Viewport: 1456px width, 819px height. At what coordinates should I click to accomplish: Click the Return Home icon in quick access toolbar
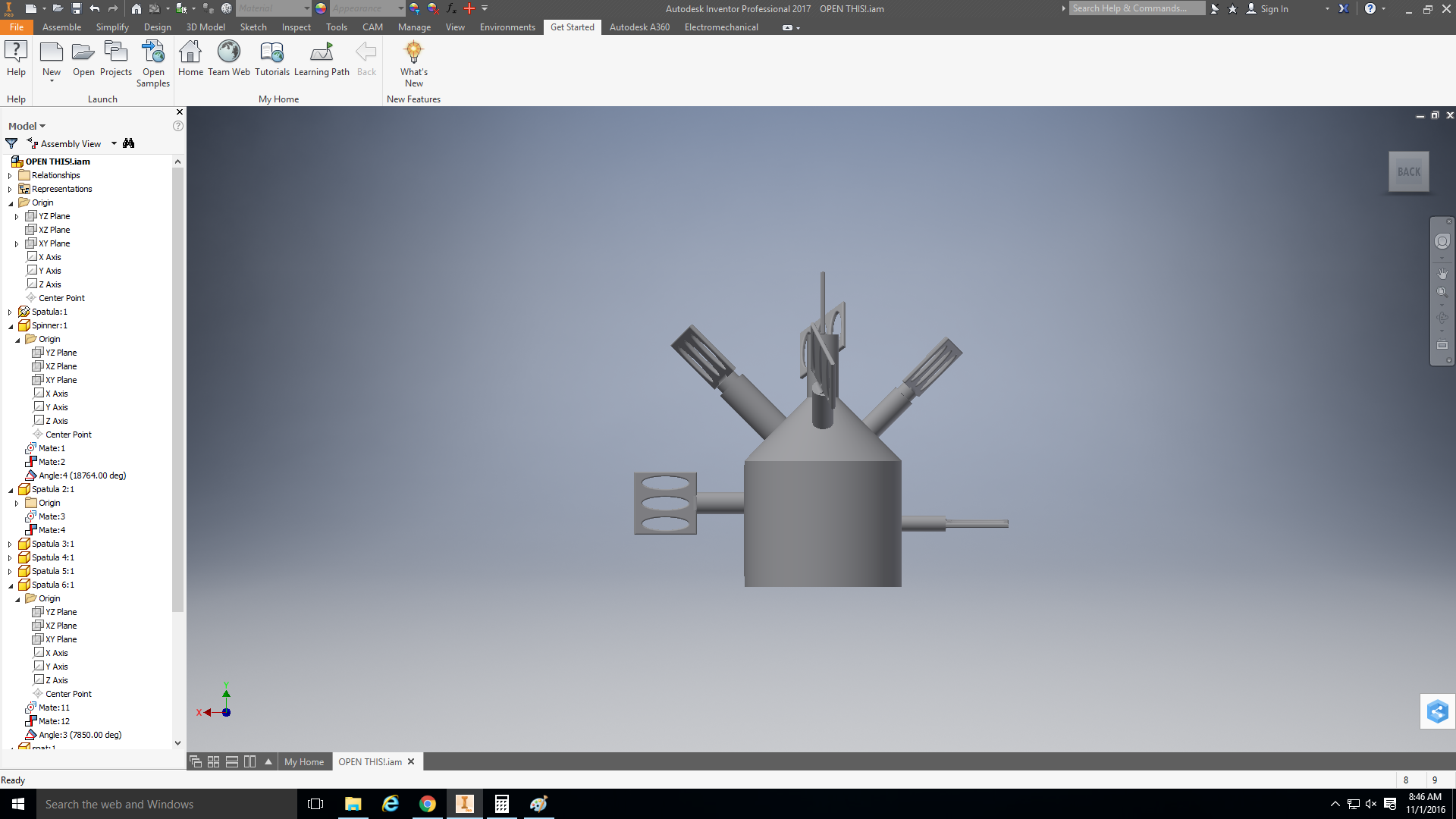[x=136, y=8]
